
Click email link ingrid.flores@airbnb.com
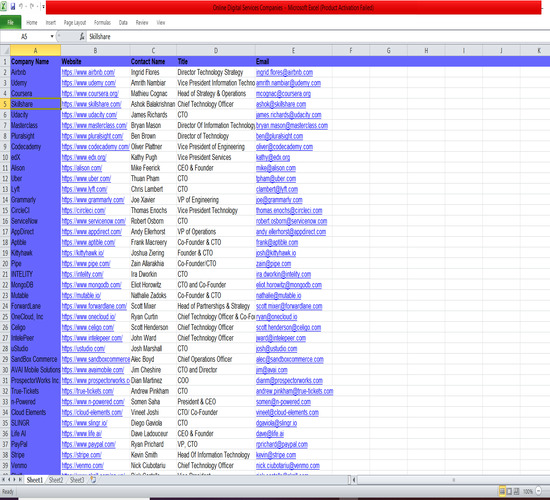(x=284, y=72)
